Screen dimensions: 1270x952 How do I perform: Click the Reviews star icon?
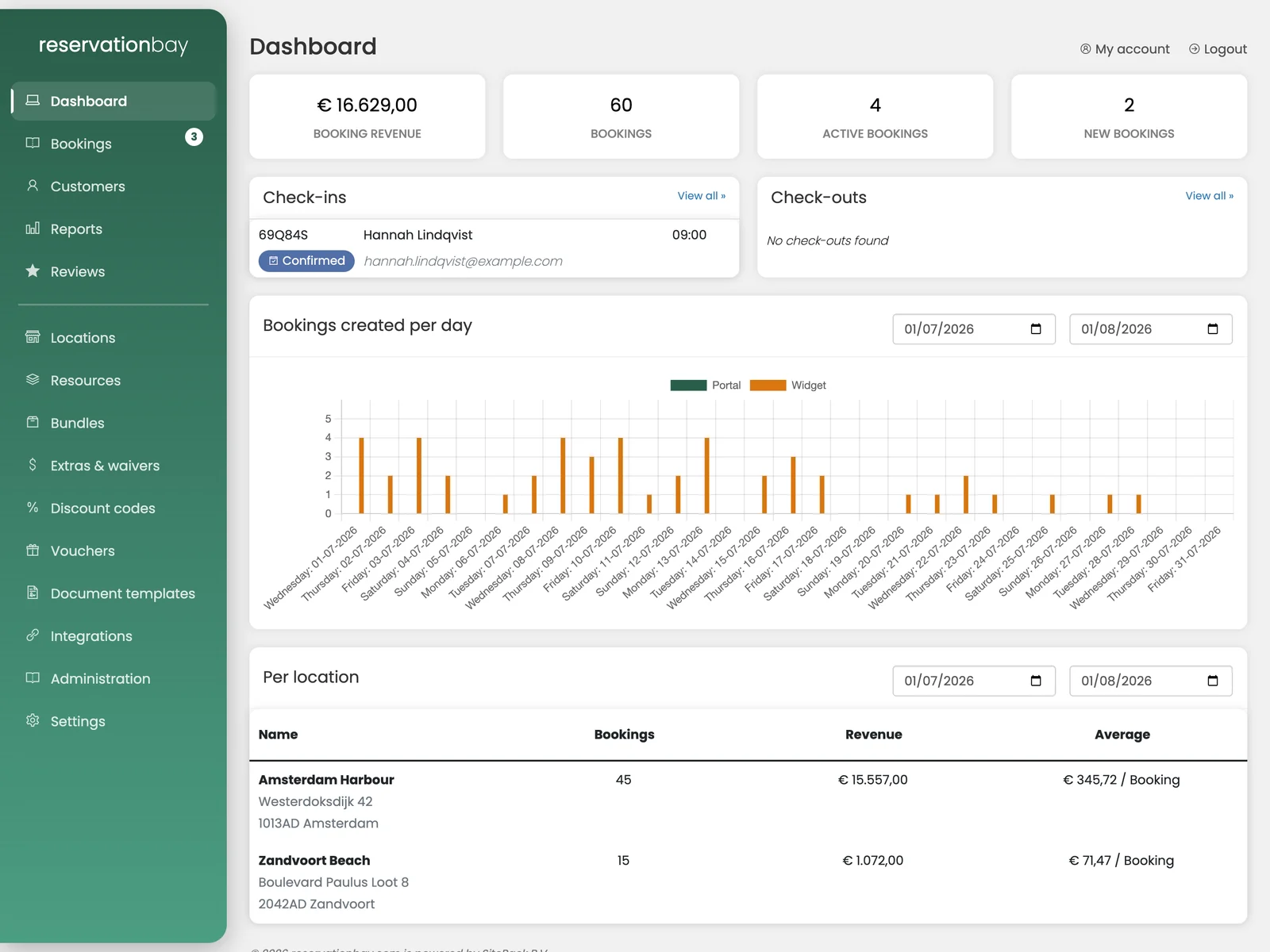[33, 271]
